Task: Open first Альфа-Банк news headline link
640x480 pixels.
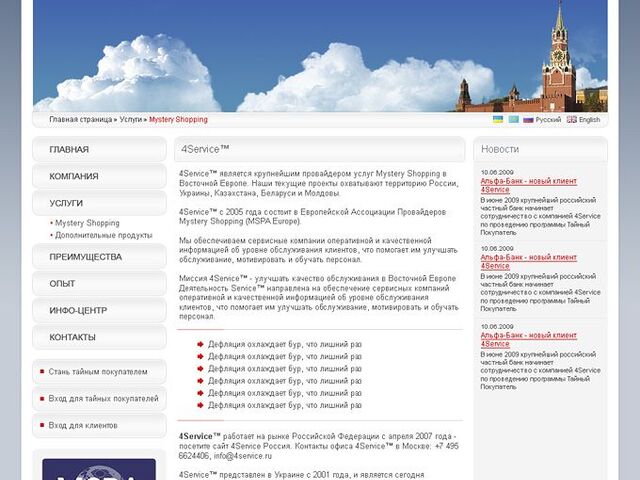Action: (529, 185)
